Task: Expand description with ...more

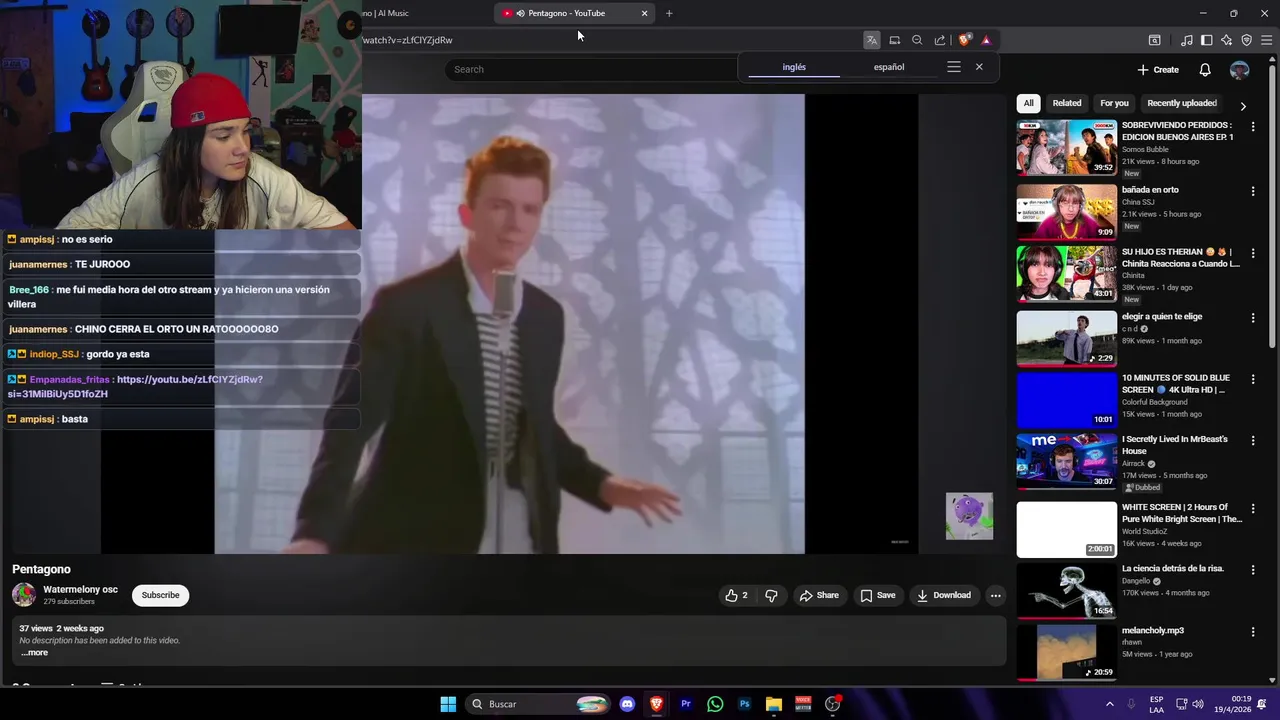Action: click(34, 653)
